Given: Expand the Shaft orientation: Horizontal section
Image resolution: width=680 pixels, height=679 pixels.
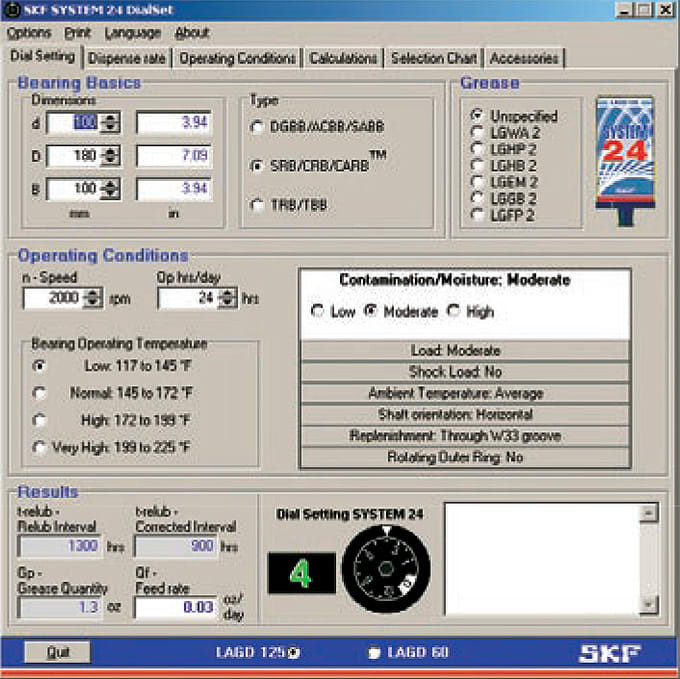Looking at the screenshot, I should (x=465, y=415).
